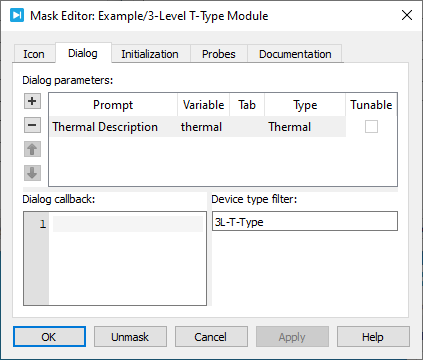Click line 1 in Dialog callback editor
This screenshot has width=423, height=360.
pyautogui.click(x=128, y=224)
